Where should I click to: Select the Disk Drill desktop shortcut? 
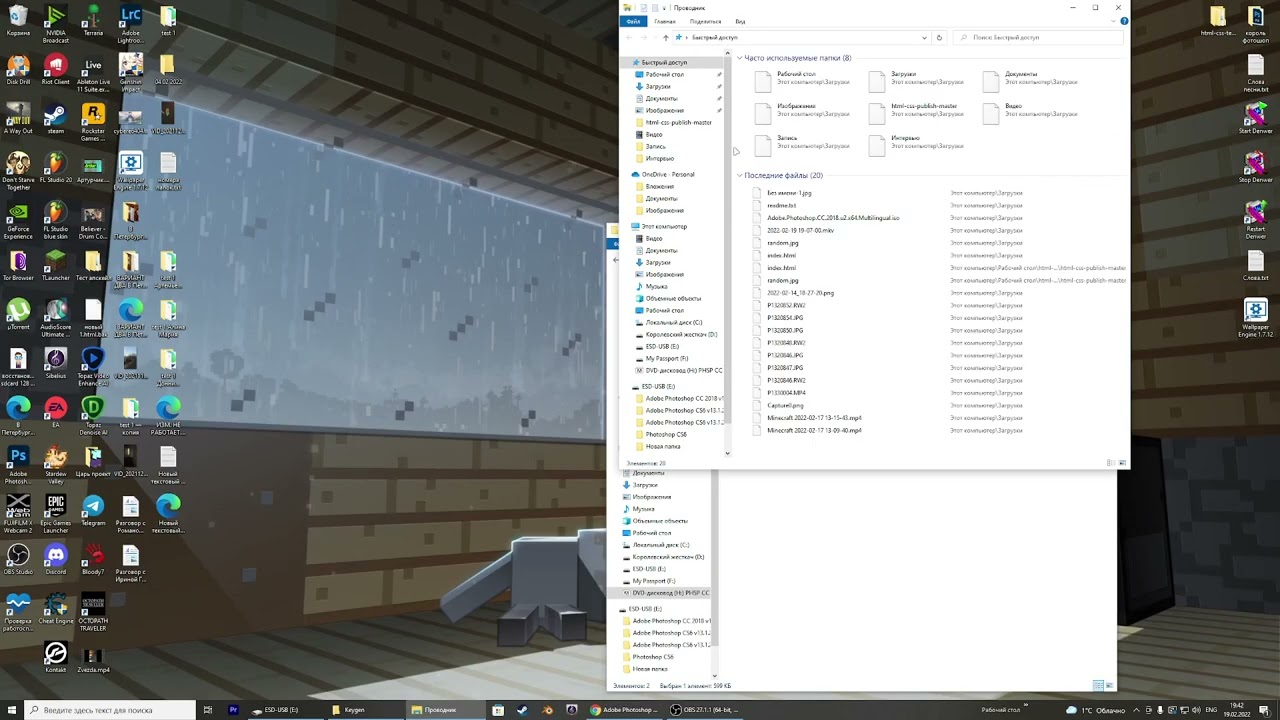[x=18, y=71]
